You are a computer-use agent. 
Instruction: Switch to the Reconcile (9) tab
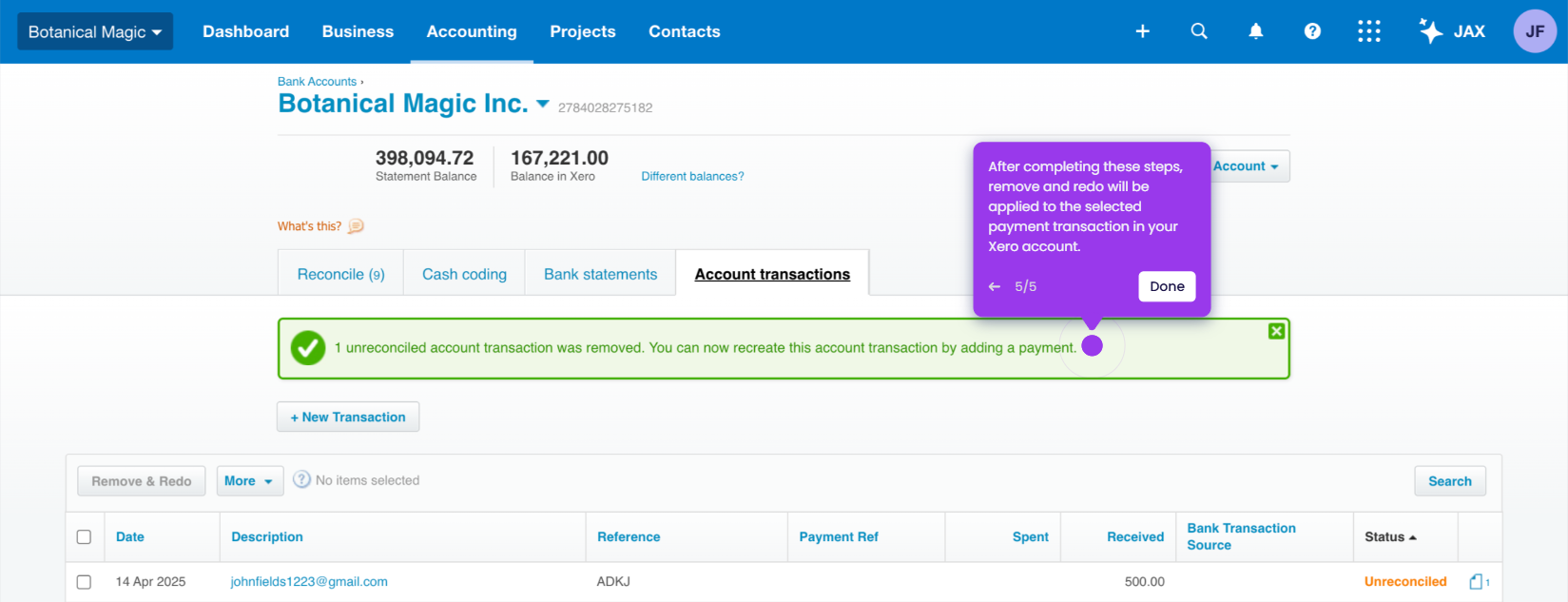(x=340, y=274)
